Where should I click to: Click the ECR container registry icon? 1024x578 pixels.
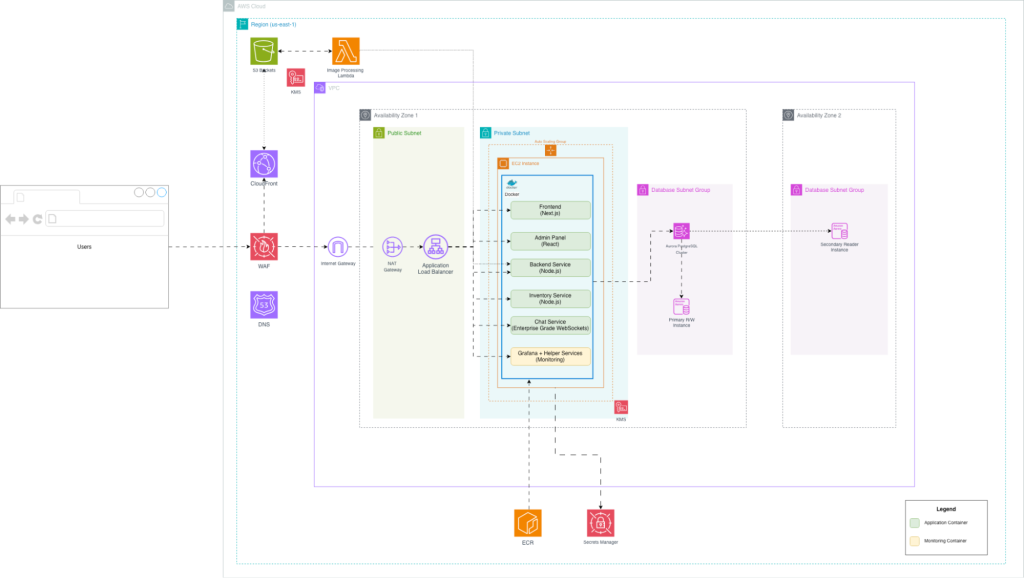coord(527,523)
